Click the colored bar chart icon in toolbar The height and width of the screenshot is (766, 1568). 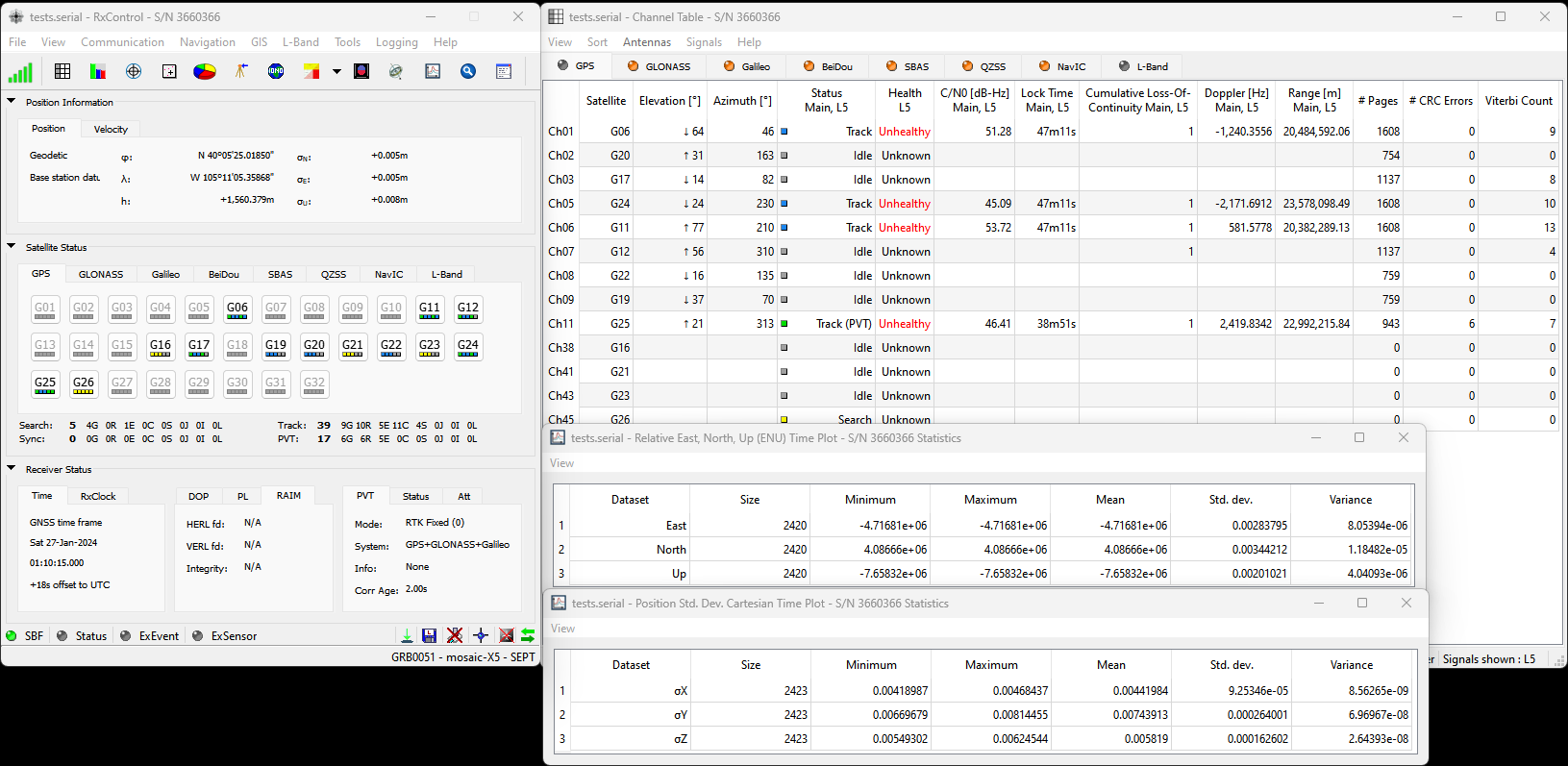[98, 71]
